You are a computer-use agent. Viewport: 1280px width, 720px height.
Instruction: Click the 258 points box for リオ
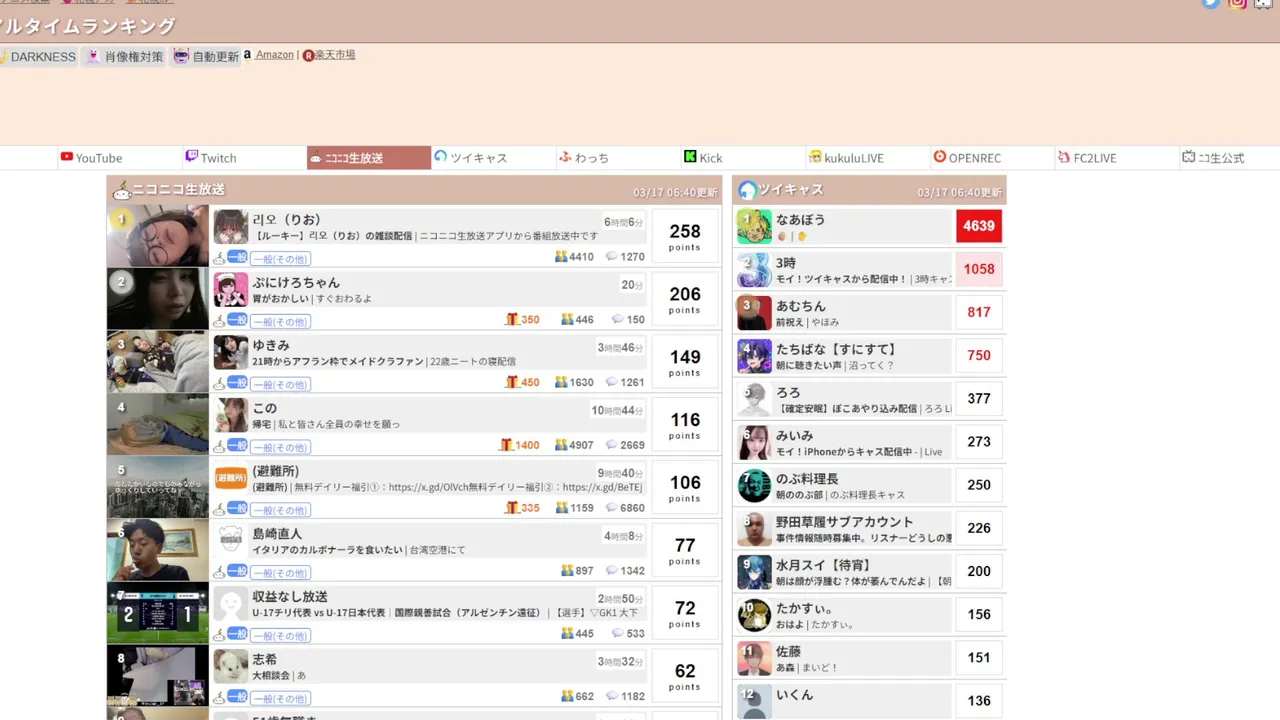[x=685, y=236]
